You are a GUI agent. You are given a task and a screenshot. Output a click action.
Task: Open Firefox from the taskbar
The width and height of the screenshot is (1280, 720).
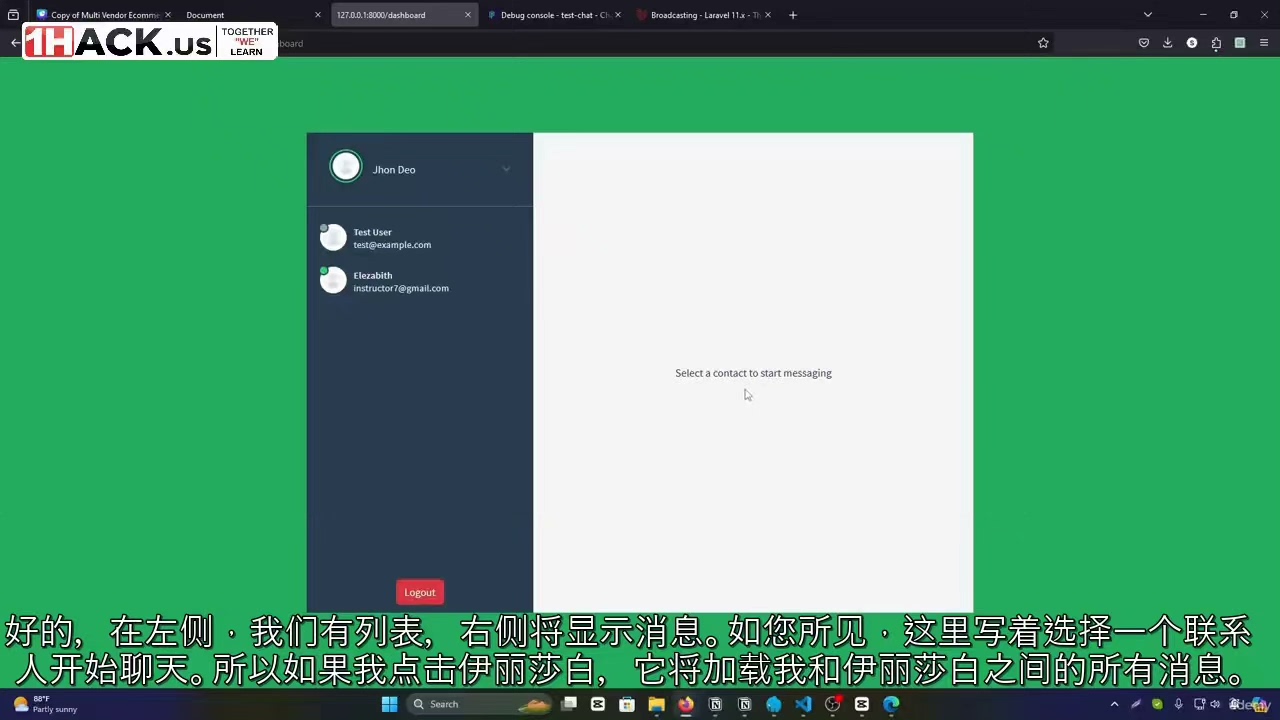pyautogui.click(x=686, y=704)
